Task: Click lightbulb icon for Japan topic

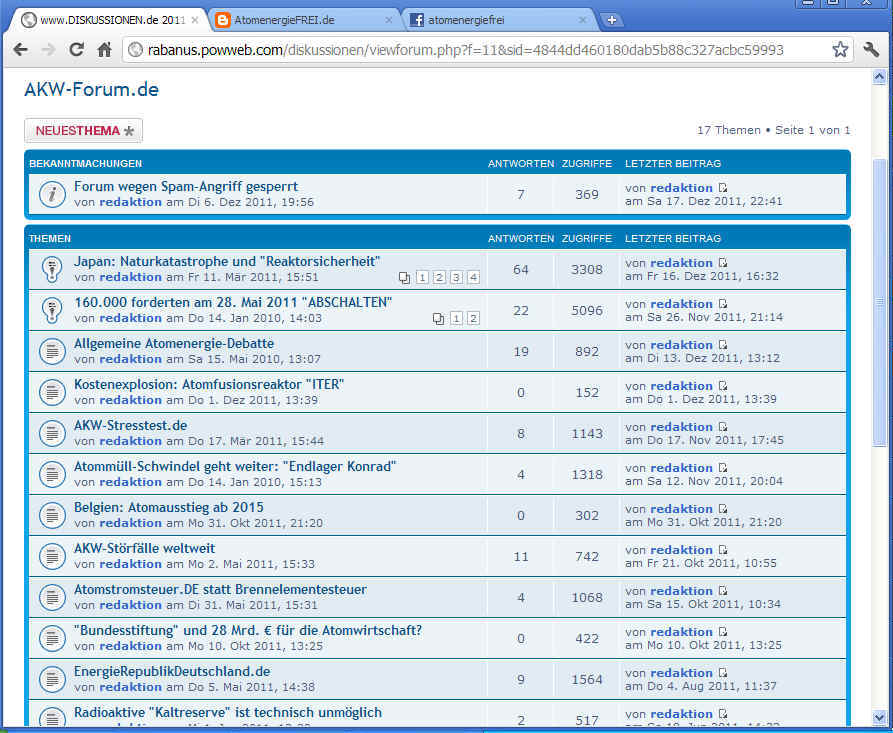Action: [51, 269]
